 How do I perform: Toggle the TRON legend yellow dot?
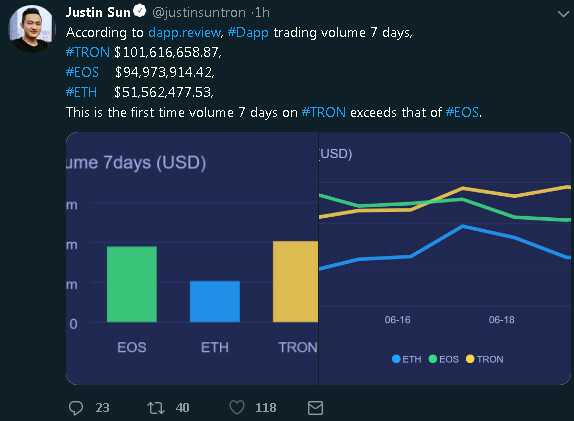[x=470, y=359]
